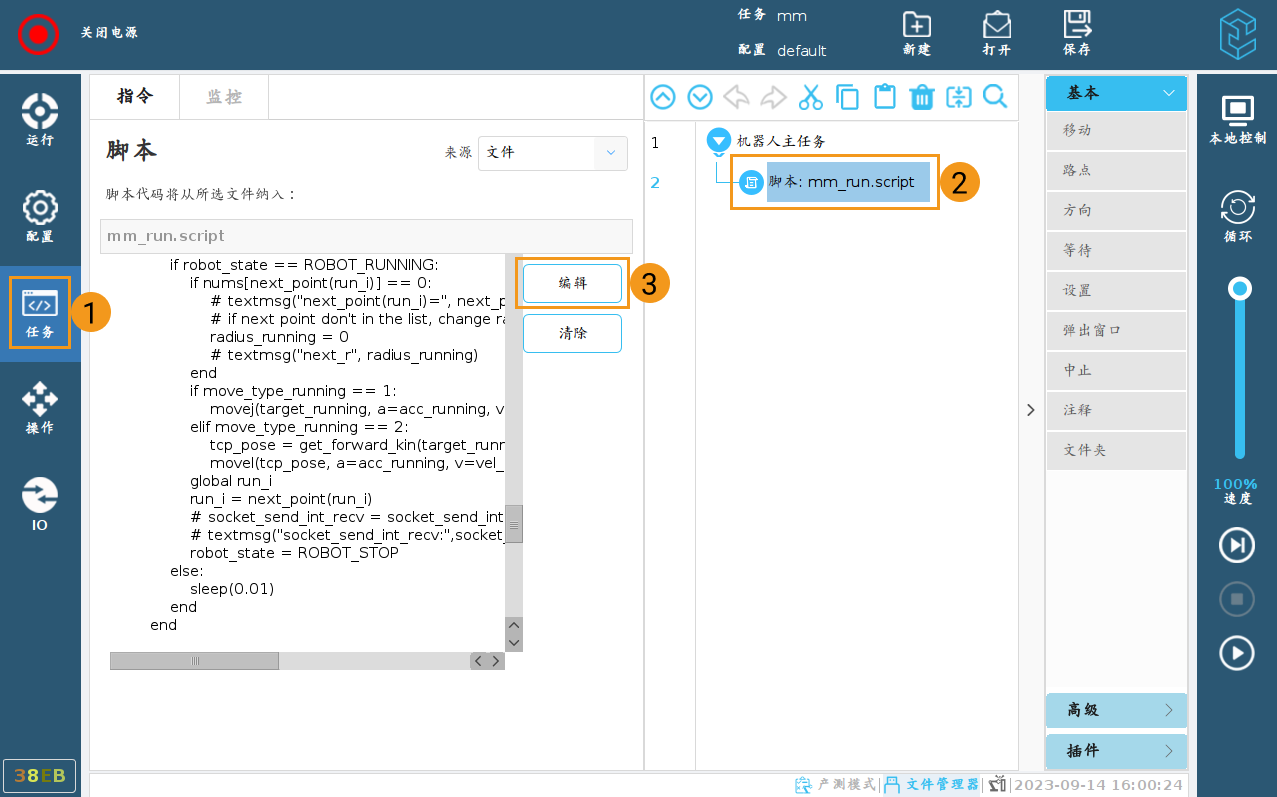Click the 编辑 edit script button
Viewport: 1277px width, 797px height.
572,283
